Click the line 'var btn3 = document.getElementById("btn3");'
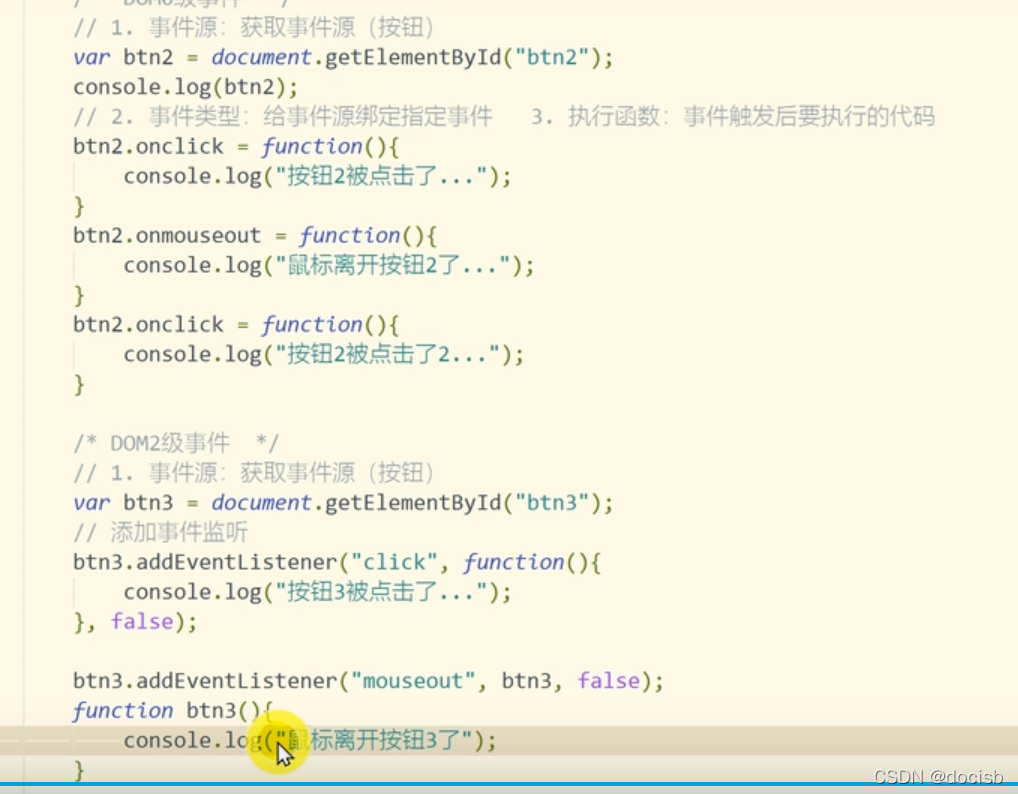 343,503
